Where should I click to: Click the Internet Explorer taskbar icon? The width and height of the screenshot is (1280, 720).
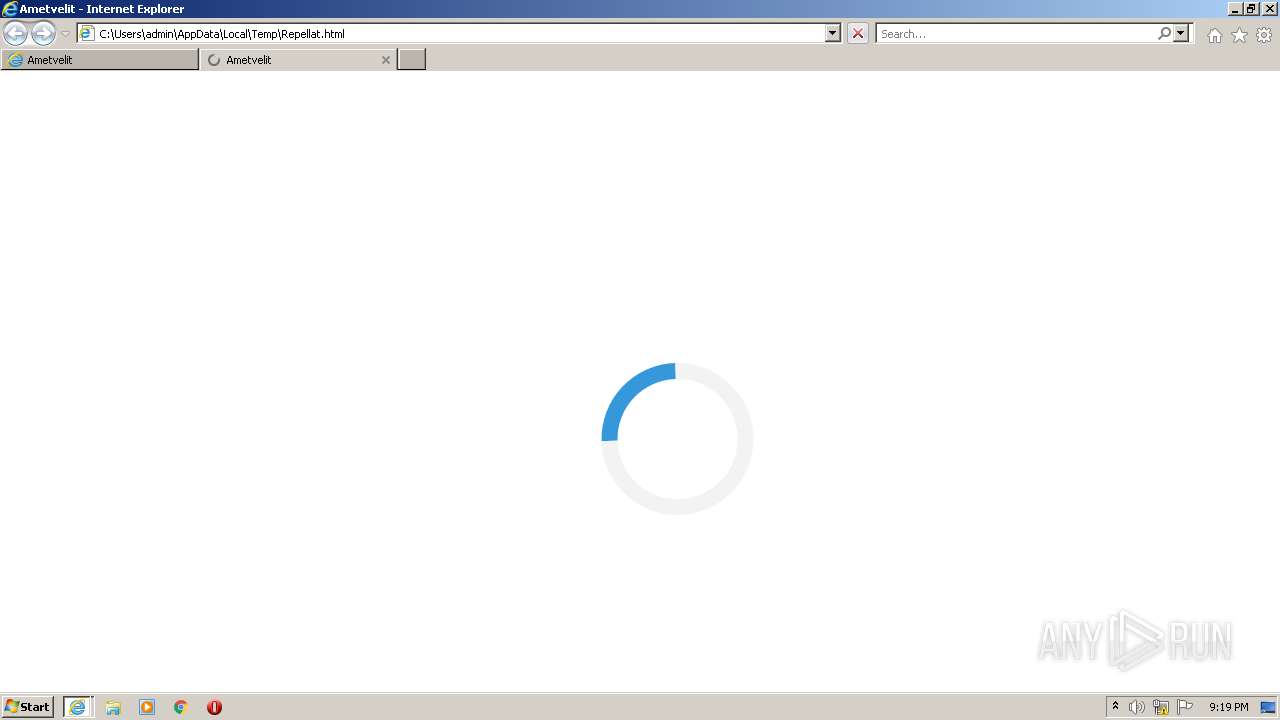[x=78, y=707]
